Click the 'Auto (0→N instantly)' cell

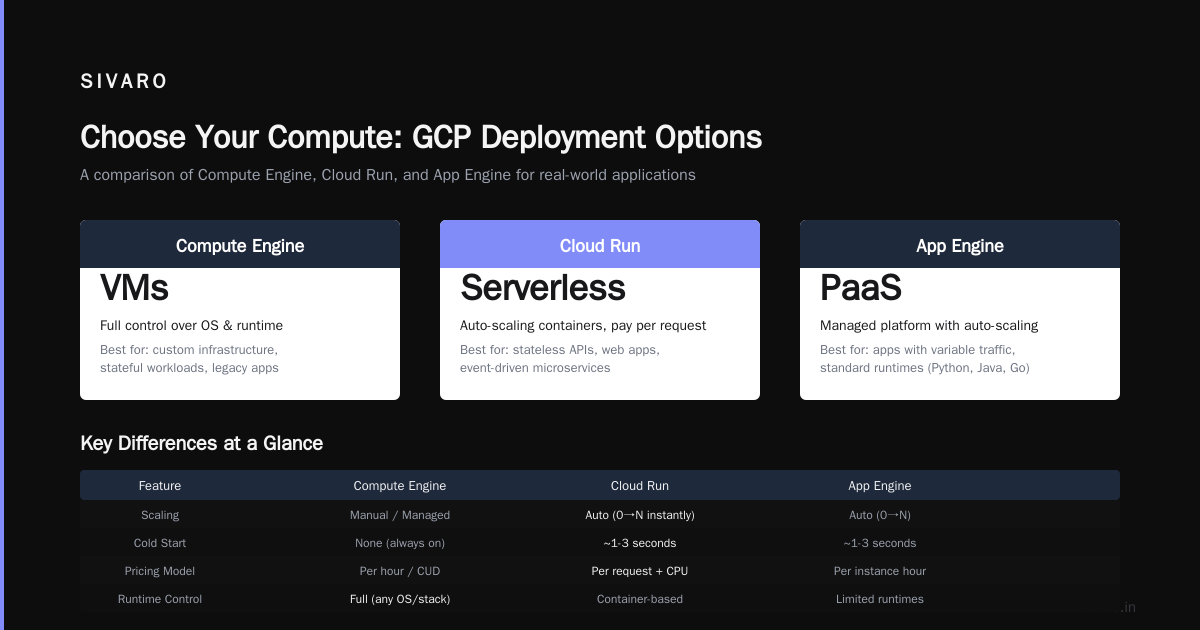point(640,515)
